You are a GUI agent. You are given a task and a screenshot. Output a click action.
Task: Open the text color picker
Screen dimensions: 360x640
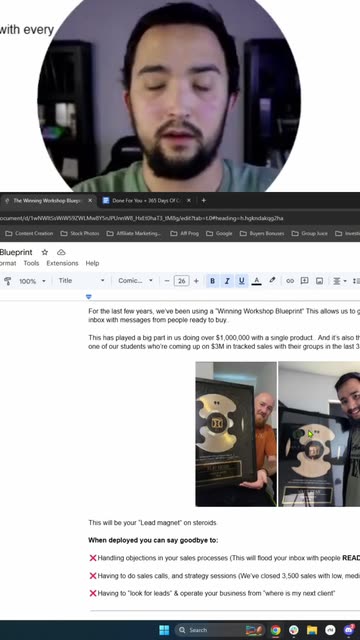coord(256,281)
